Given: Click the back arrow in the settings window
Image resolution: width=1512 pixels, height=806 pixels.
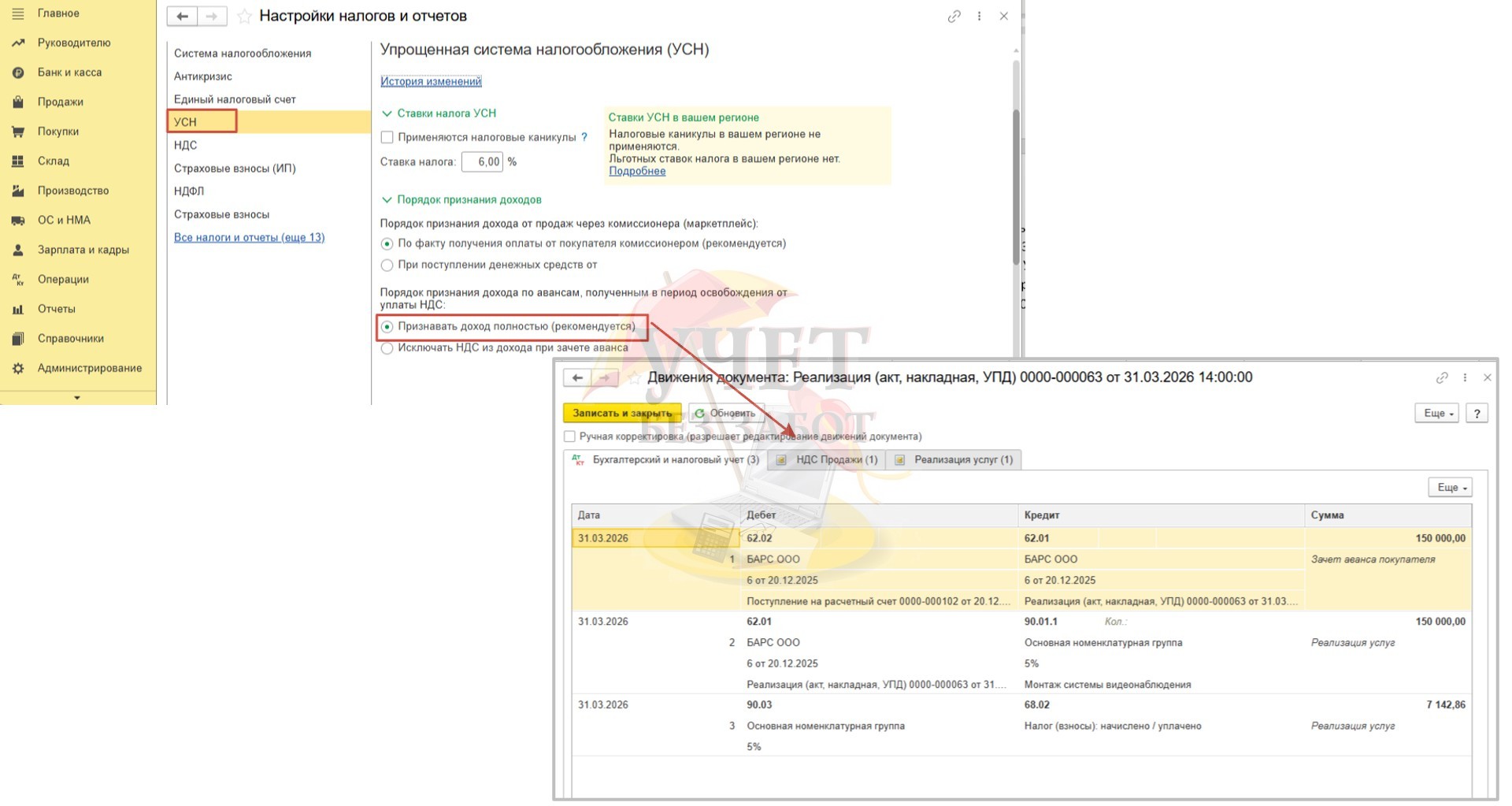Looking at the screenshot, I should point(182,17).
